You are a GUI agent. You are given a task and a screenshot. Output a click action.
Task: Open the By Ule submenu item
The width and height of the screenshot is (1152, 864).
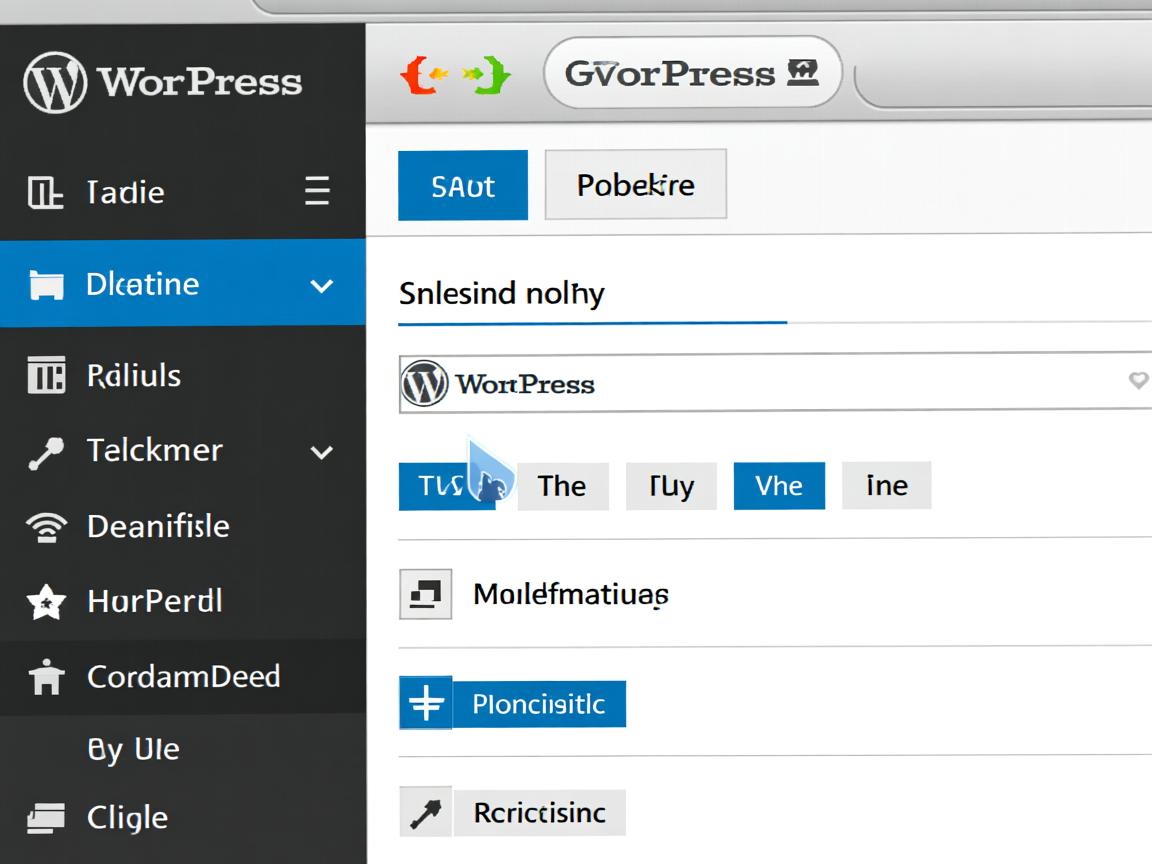click(133, 750)
